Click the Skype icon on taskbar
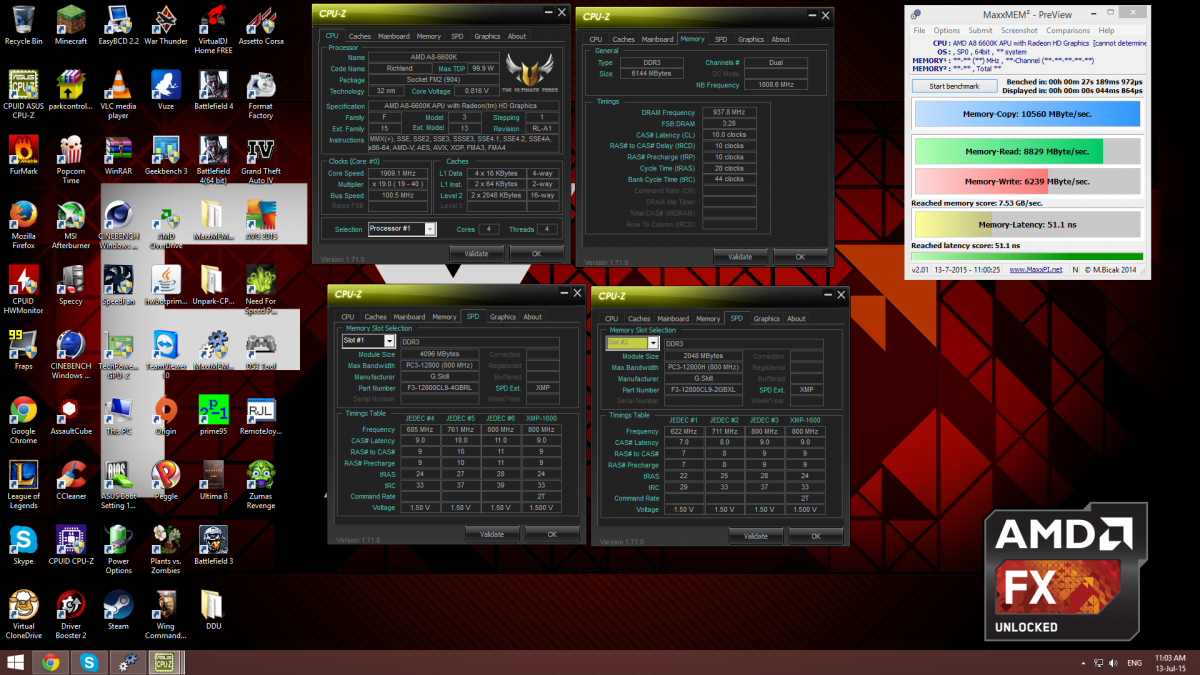 [89, 662]
